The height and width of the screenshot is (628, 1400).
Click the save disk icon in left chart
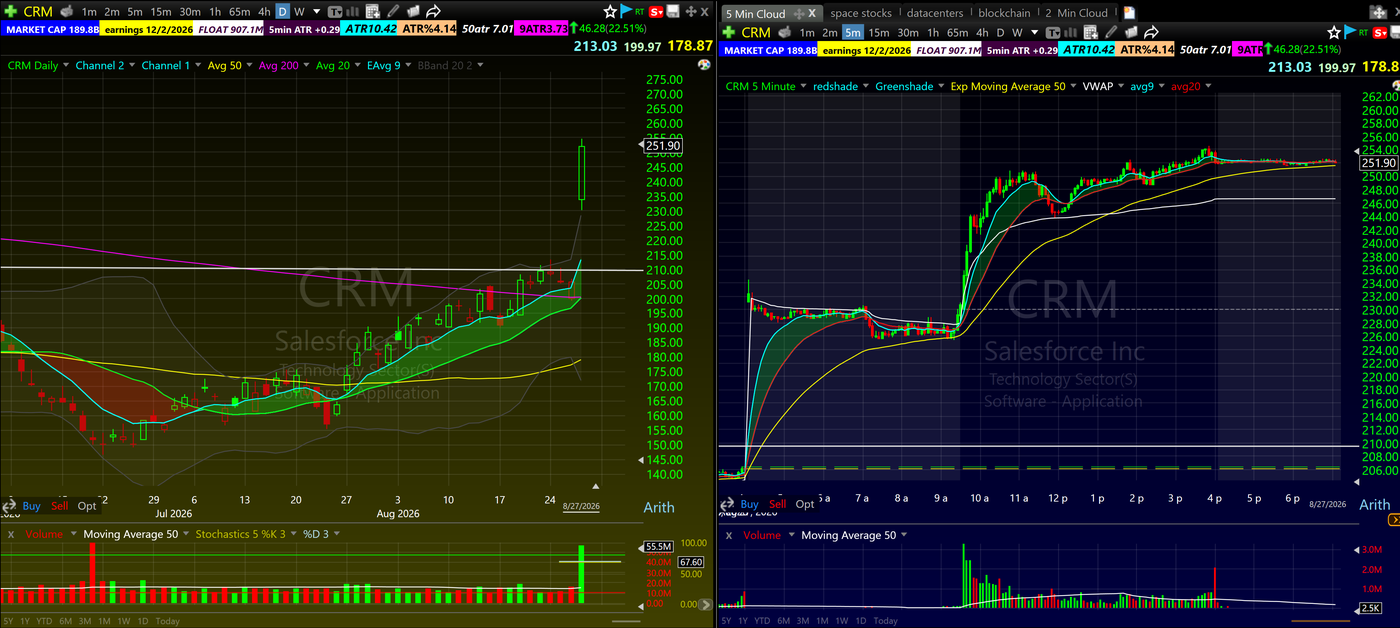tap(673, 11)
